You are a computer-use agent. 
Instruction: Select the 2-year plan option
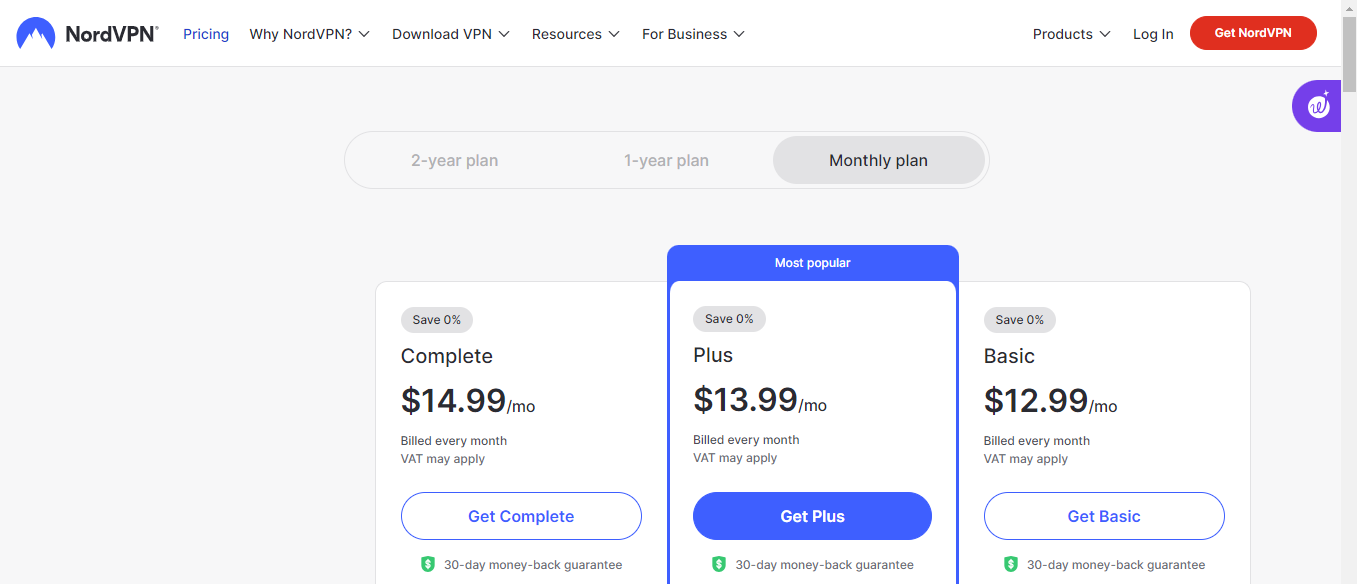point(454,161)
